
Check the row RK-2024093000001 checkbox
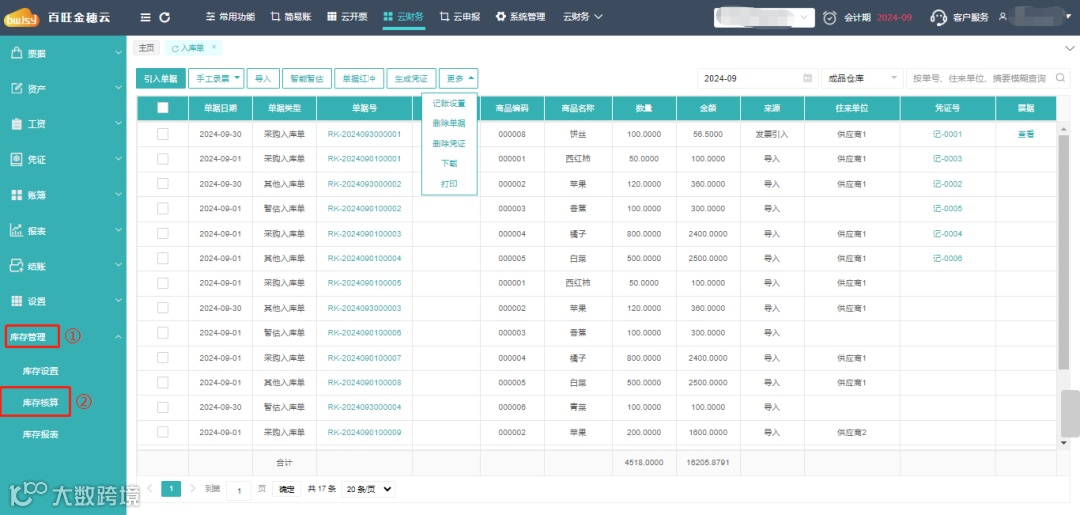(163, 134)
